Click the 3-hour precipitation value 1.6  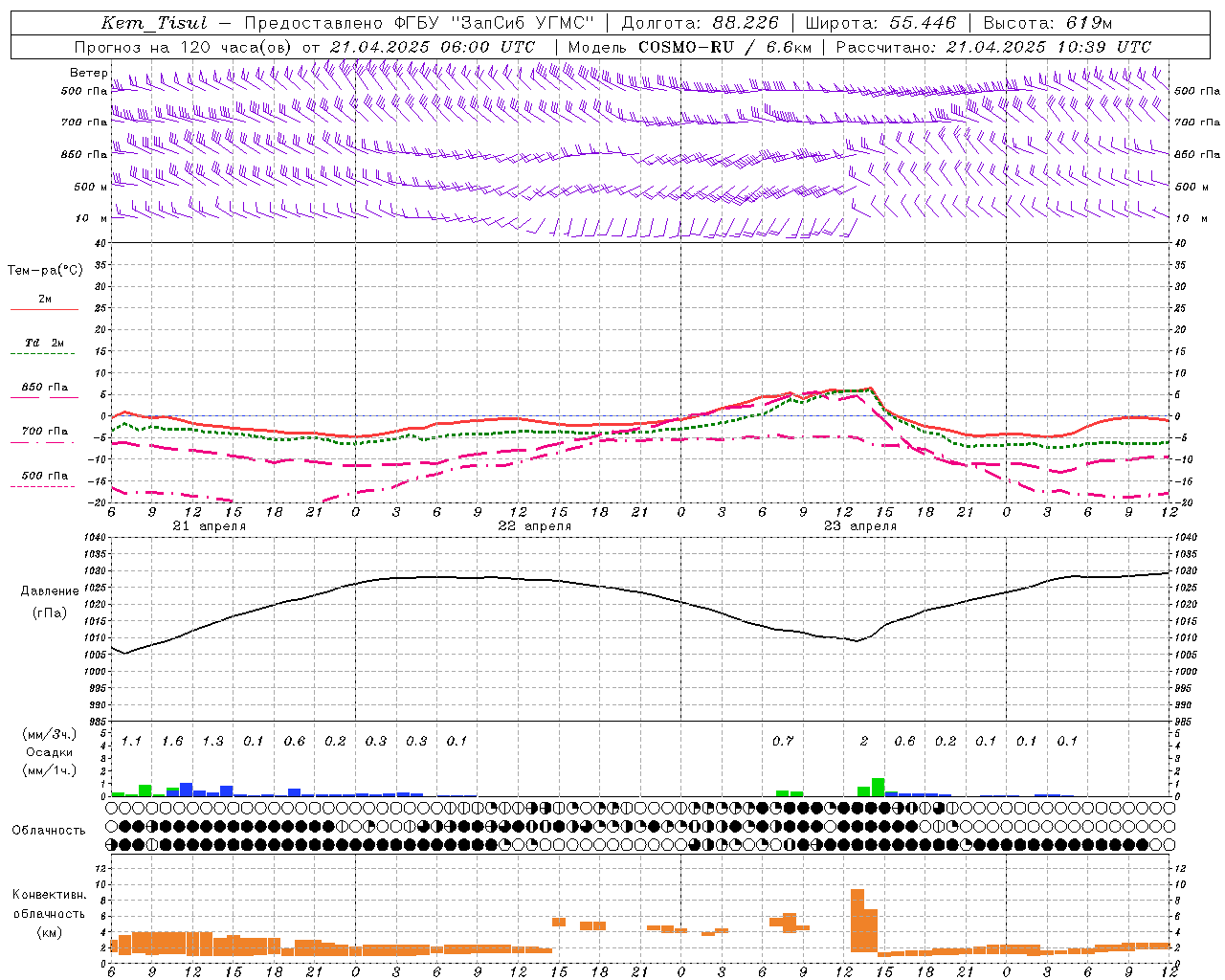tap(172, 742)
